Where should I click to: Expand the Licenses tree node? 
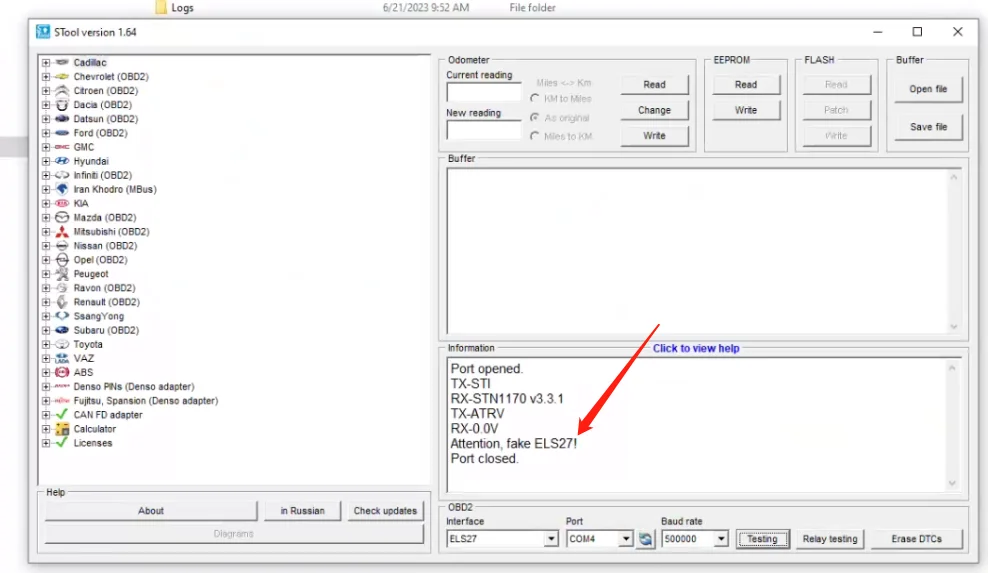[46, 443]
